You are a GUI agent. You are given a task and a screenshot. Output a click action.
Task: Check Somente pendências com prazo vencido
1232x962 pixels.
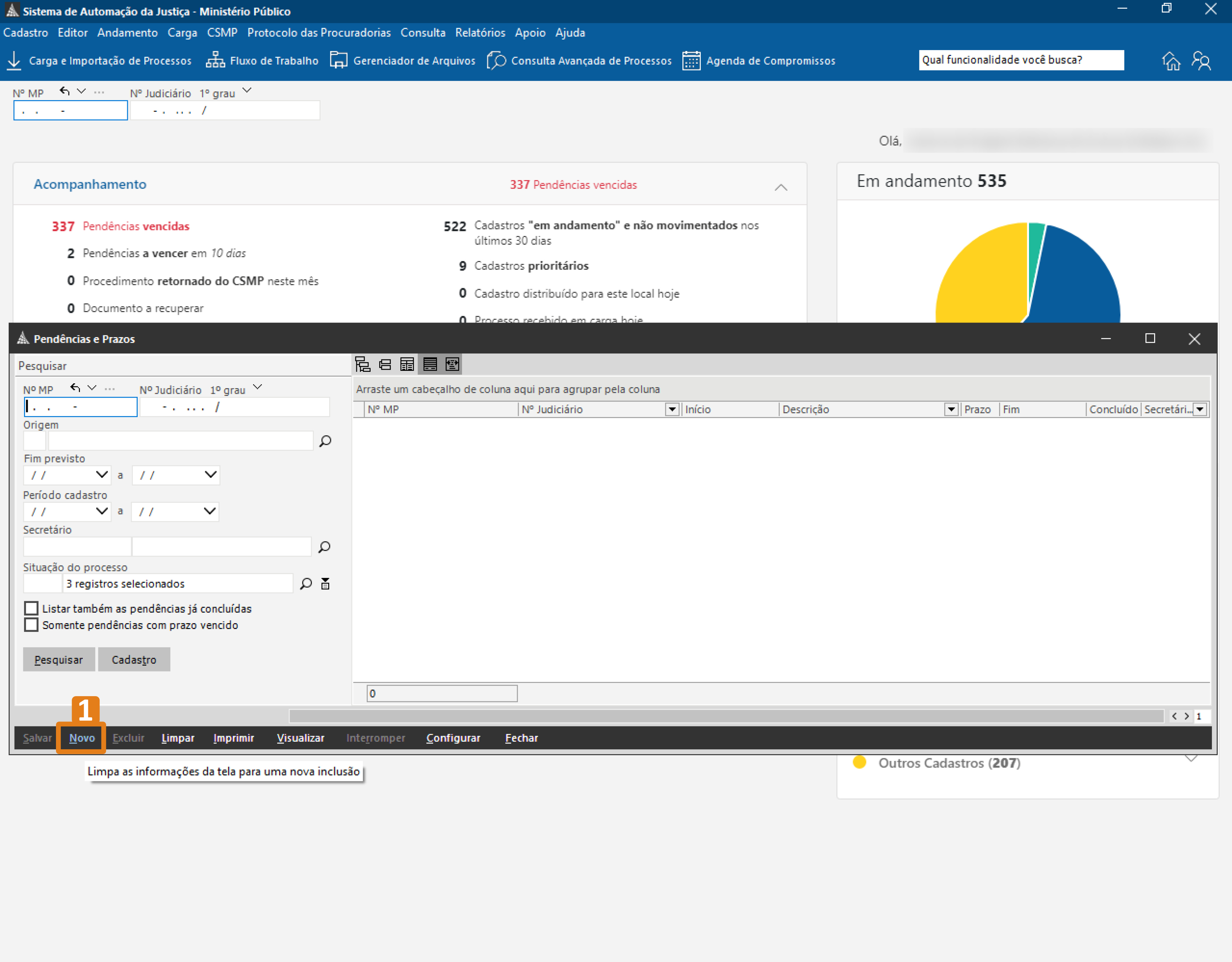point(32,625)
